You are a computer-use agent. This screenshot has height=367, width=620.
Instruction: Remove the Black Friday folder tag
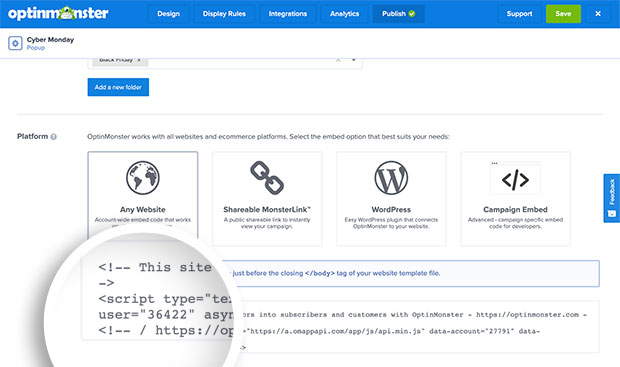(139, 60)
